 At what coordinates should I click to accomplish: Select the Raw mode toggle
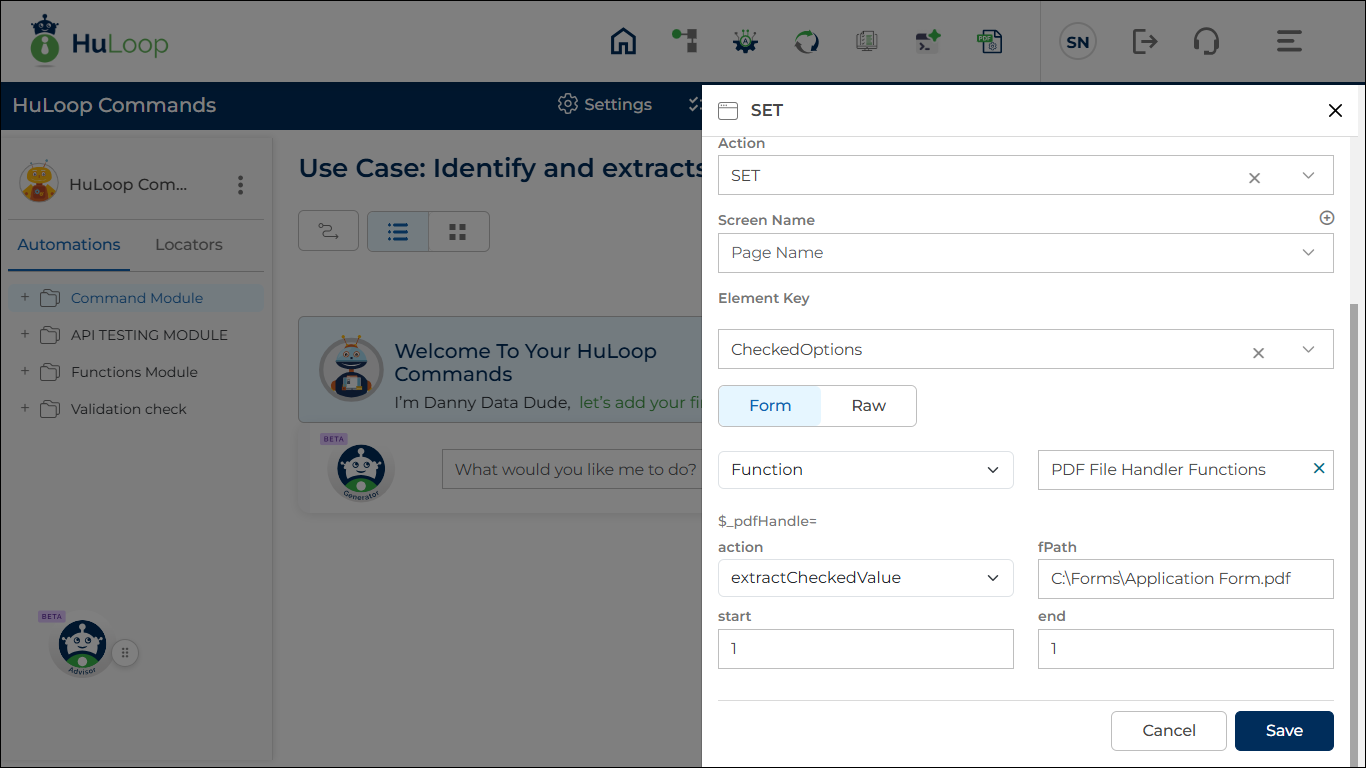868,406
